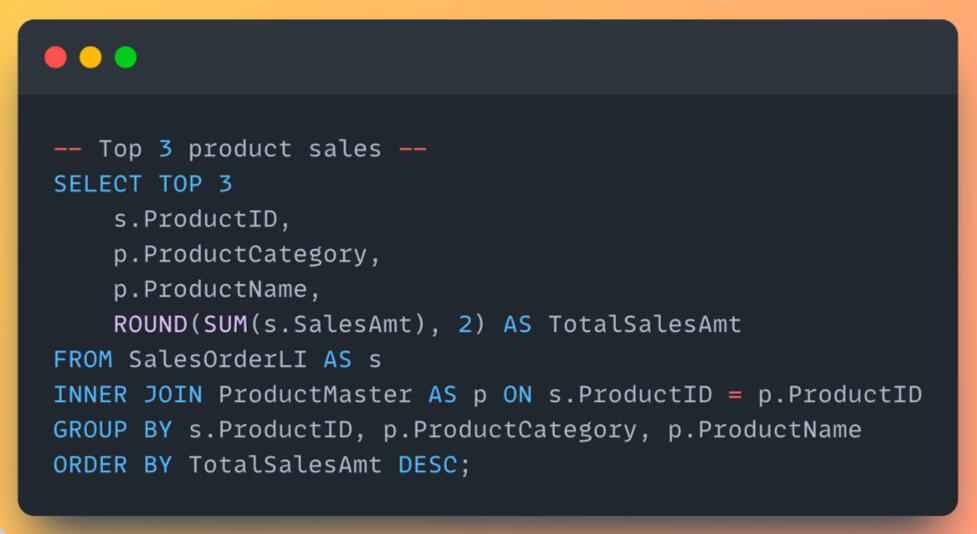977x534 pixels.
Task: Click the ON keyword in the join
Action: click(518, 394)
